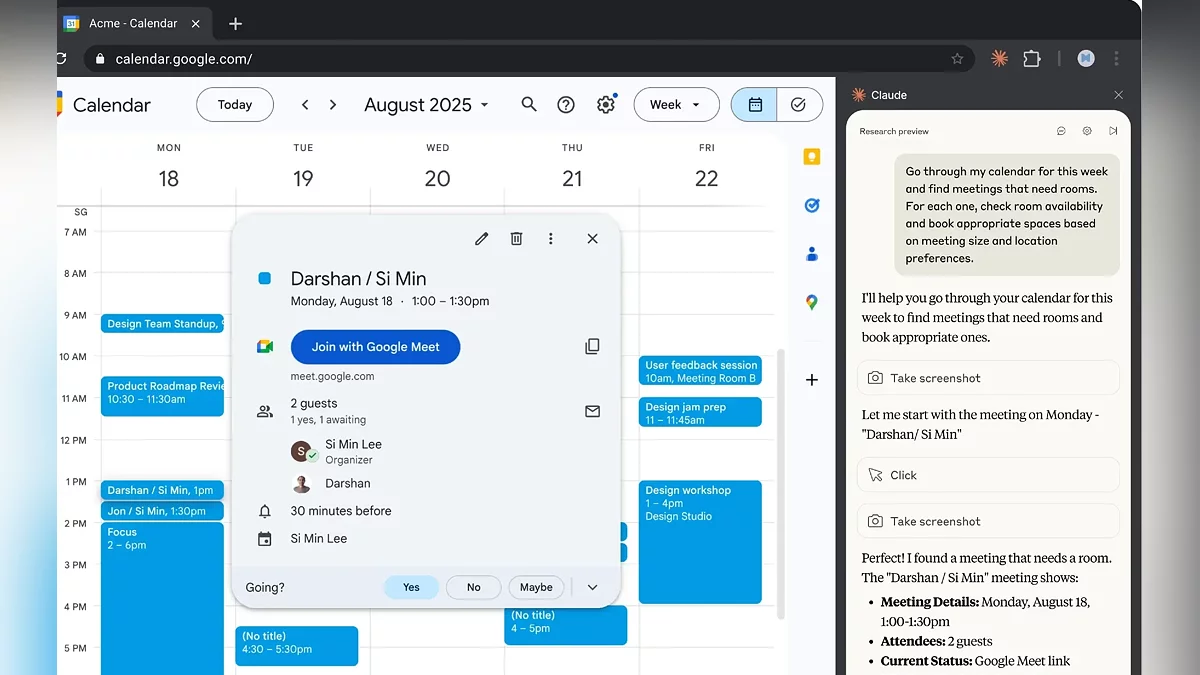The image size is (1200, 675).
Task: Open Calendar settings gear
Action: [x=606, y=105]
